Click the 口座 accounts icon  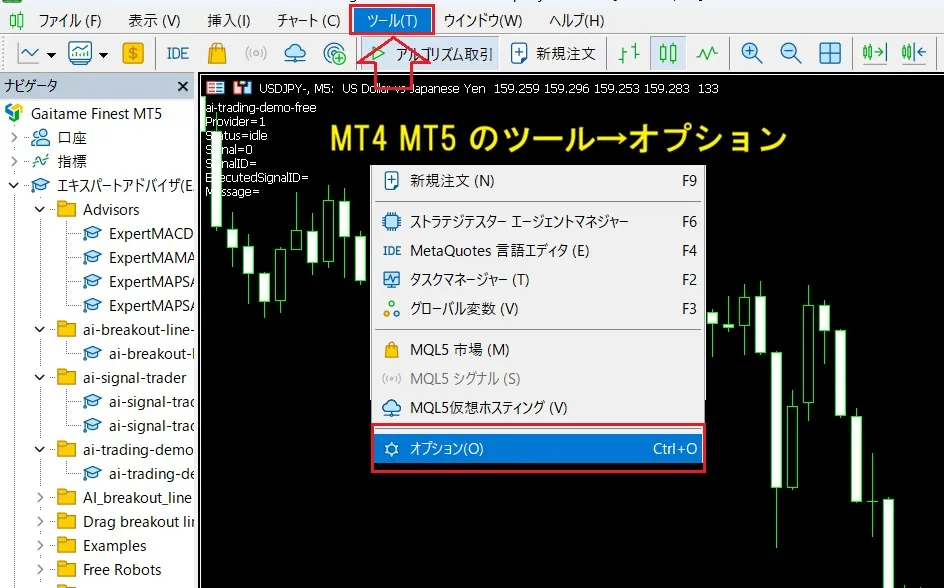coord(40,138)
